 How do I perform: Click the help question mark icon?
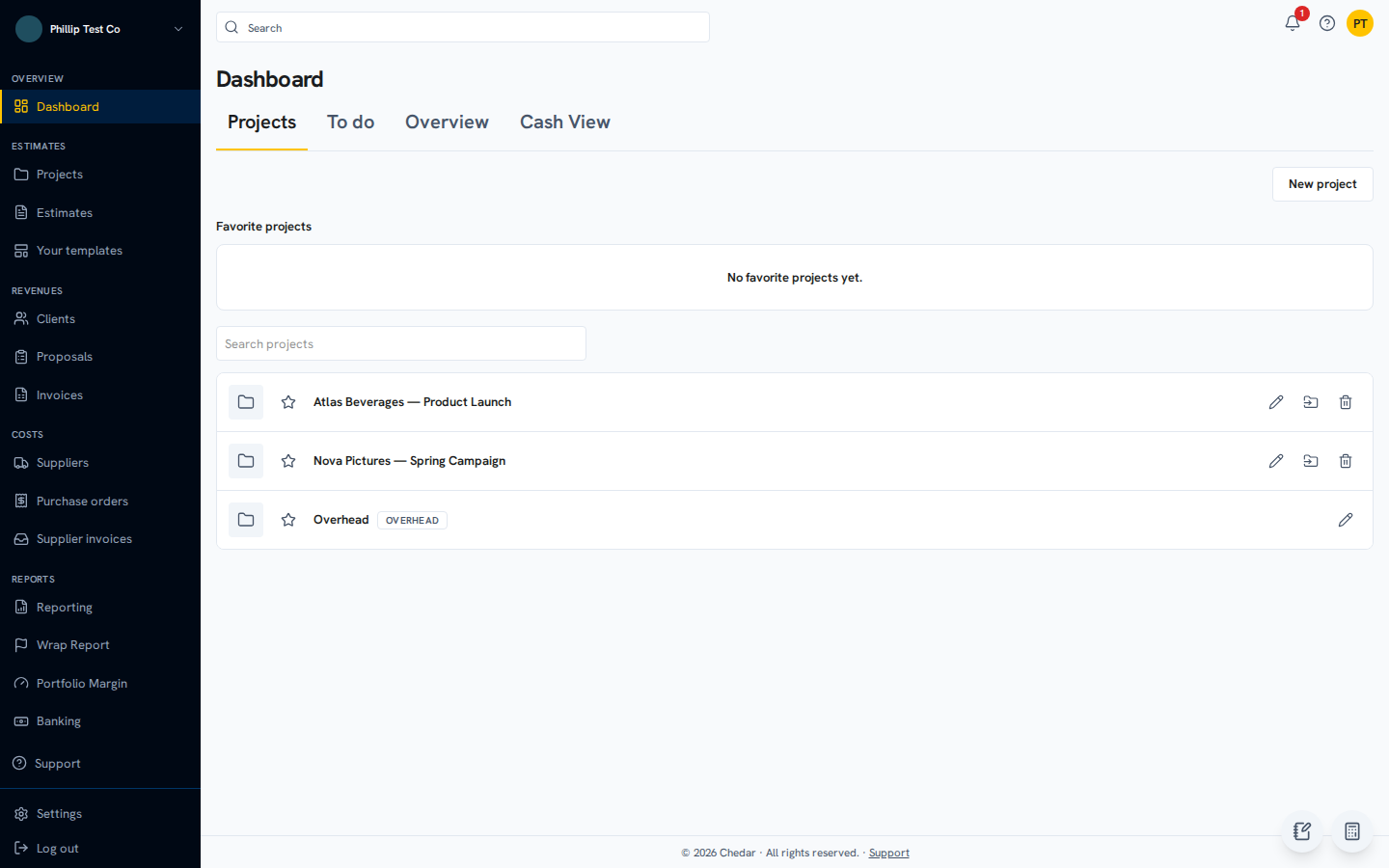coord(1327,23)
